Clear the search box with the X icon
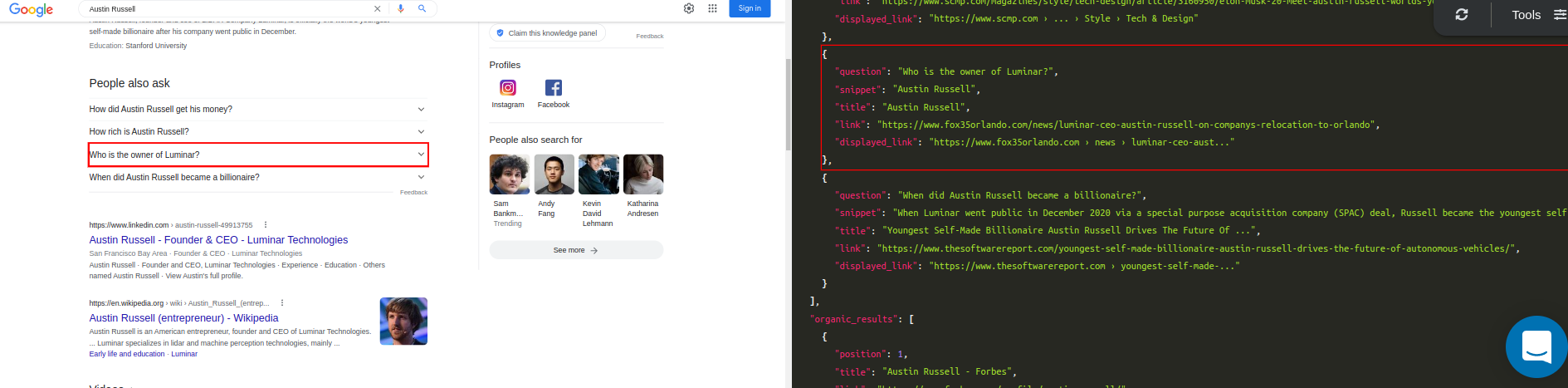The image size is (1568, 388). pos(377,8)
